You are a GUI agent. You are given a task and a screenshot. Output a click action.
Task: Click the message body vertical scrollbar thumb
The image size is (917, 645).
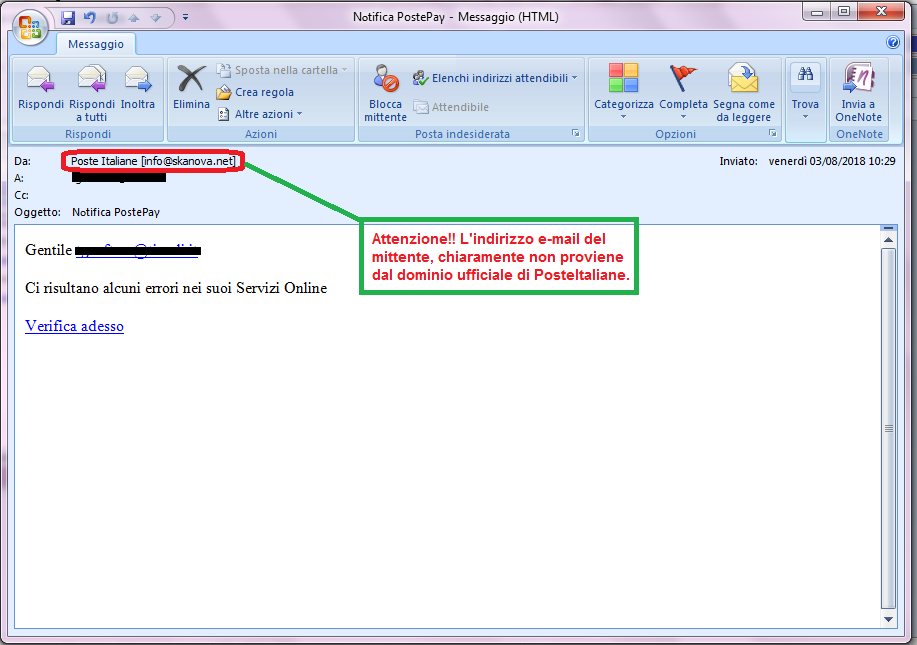888,429
